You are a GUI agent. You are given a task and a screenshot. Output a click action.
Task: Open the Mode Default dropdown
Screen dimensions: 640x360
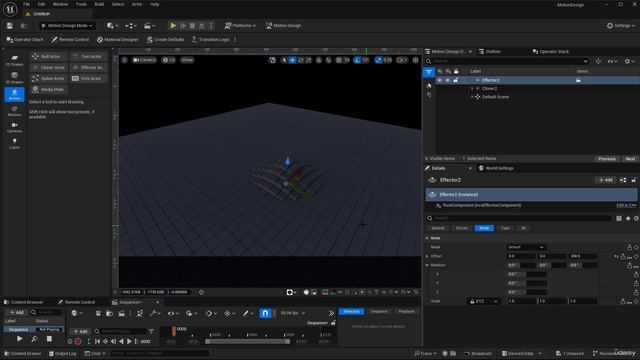pyautogui.click(x=526, y=247)
